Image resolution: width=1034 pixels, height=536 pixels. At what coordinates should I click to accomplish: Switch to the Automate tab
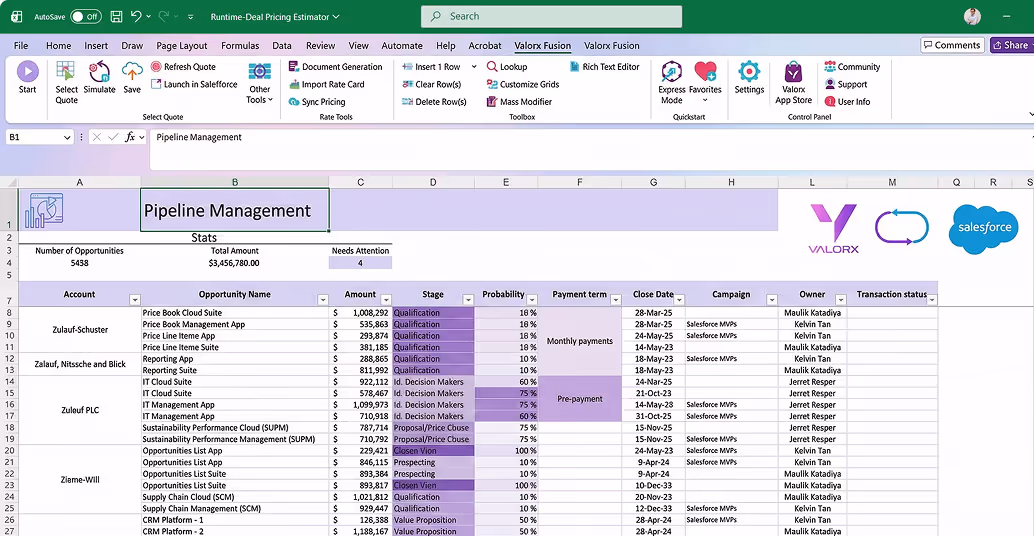tap(402, 45)
